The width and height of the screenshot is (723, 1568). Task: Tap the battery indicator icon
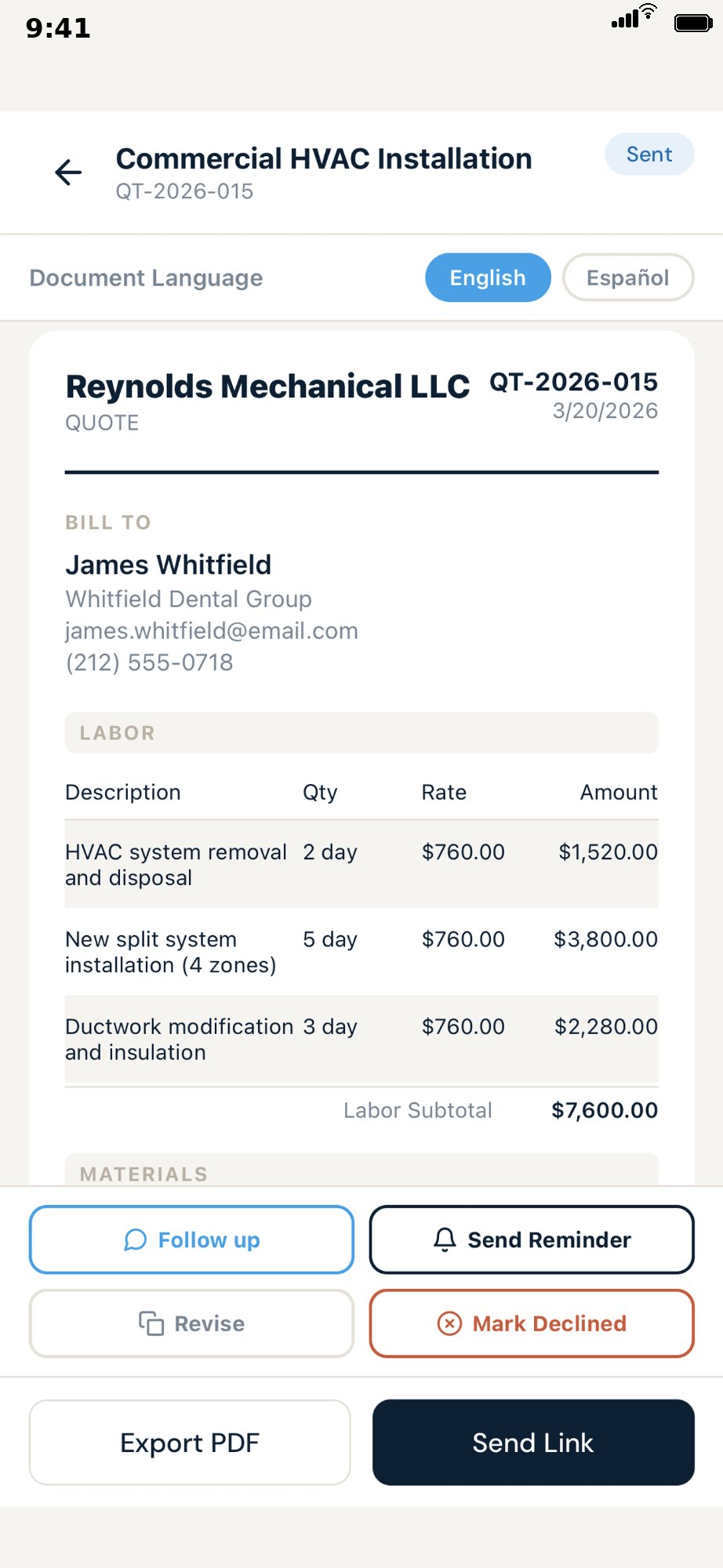[693, 23]
